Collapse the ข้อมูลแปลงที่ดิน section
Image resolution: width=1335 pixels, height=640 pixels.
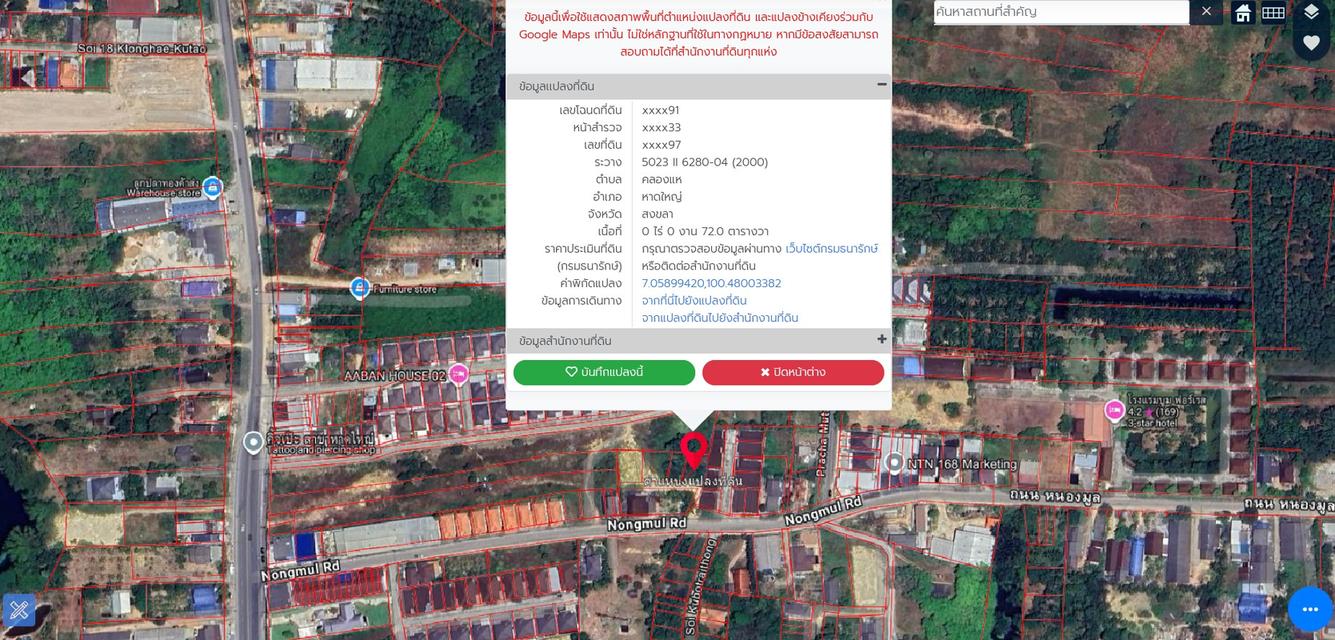point(881,85)
